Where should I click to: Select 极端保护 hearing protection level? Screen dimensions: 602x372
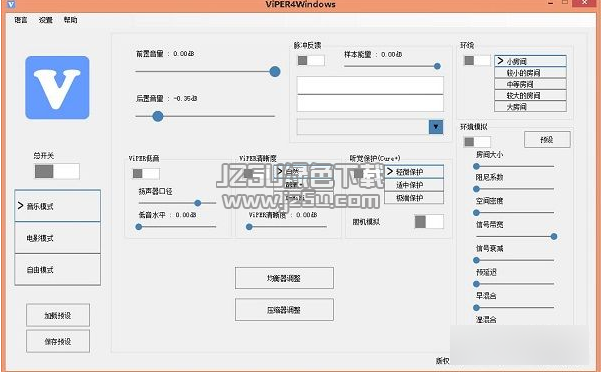click(414, 198)
